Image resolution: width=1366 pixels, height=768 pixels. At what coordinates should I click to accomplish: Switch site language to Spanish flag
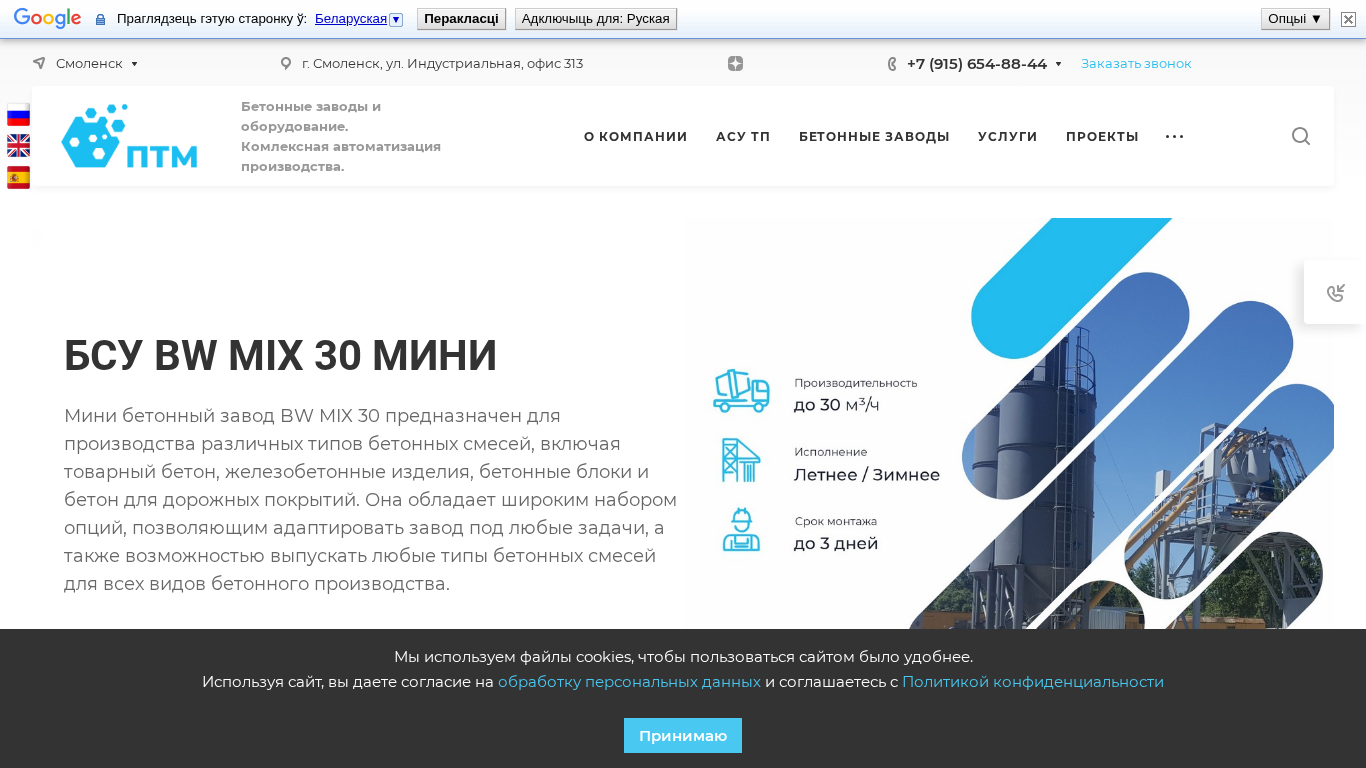(x=18, y=177)
